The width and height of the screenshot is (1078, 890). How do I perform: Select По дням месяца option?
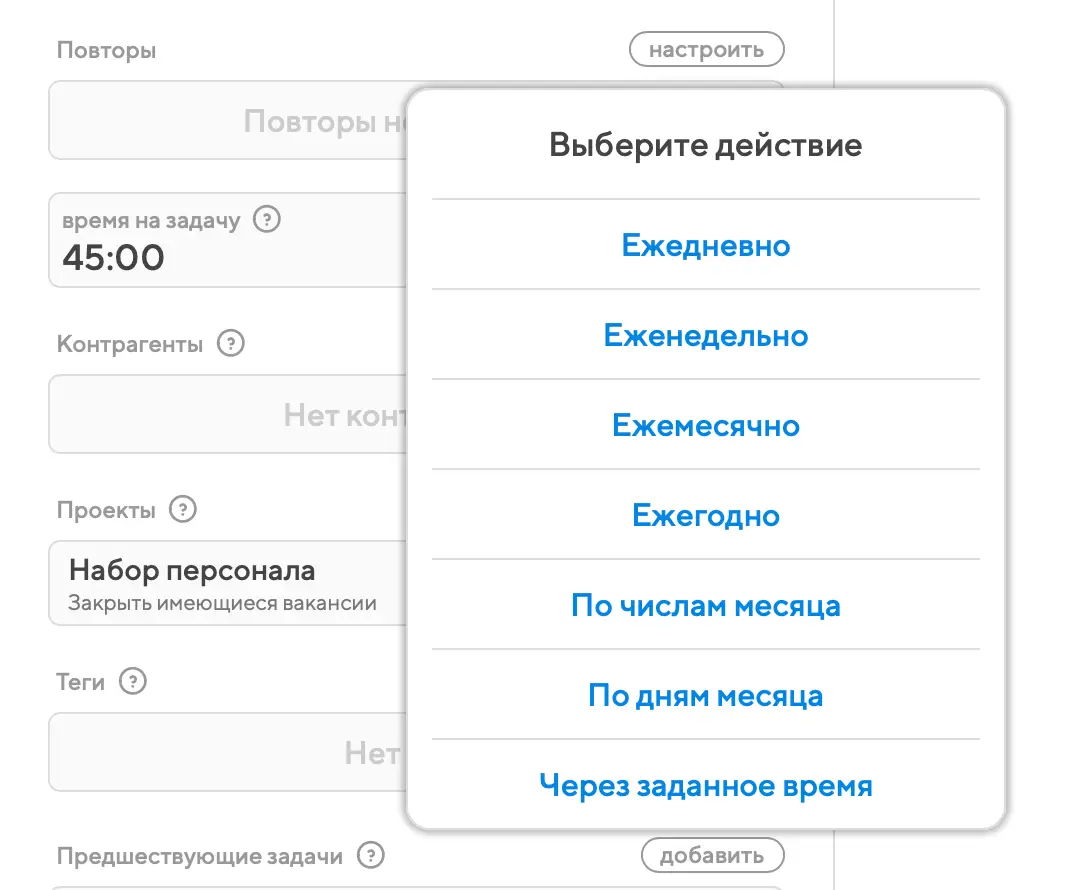pos(705,695)
